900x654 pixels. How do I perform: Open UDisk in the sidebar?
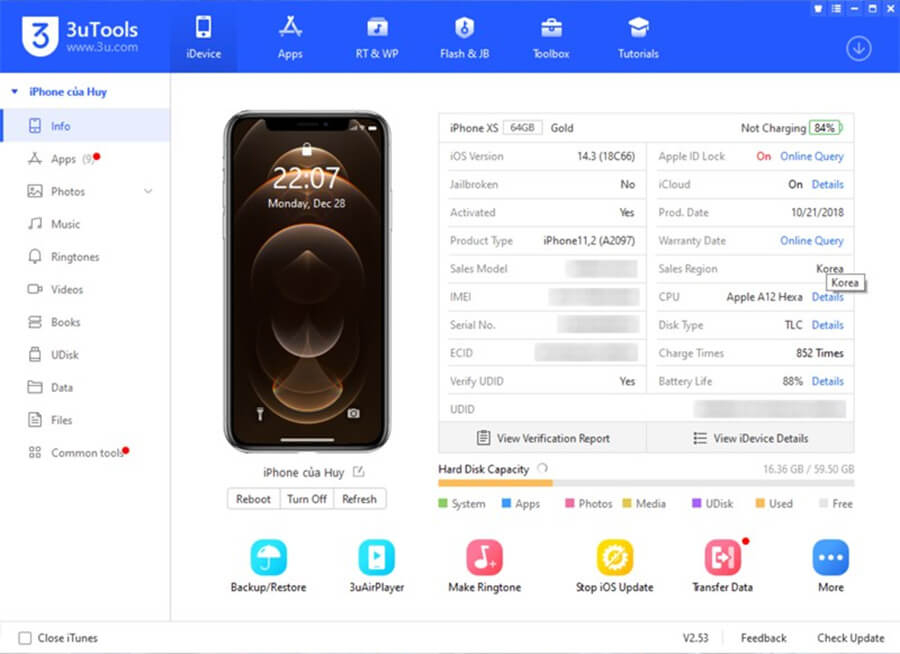85,355
